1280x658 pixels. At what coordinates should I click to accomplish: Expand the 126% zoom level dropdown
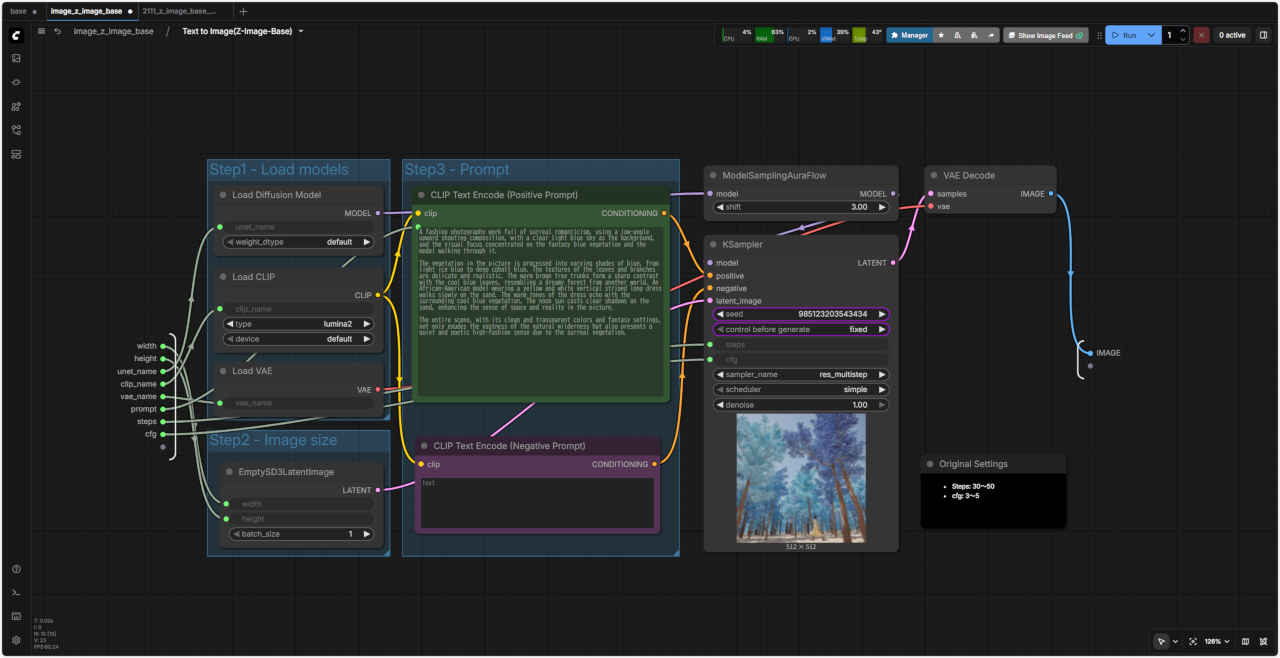[x=1217, y=641]
